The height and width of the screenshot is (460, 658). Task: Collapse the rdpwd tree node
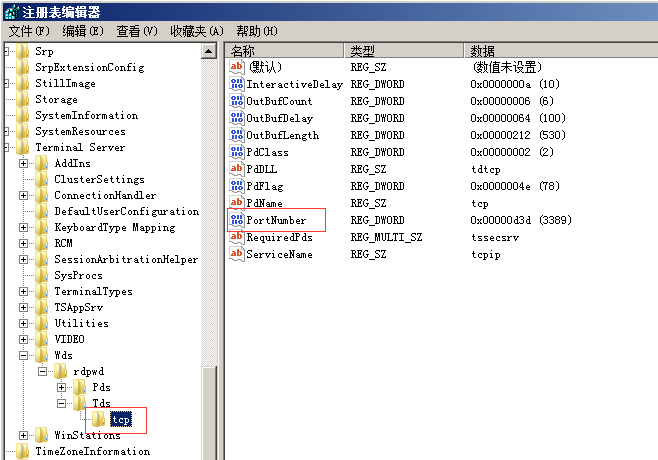pos(42,371)
